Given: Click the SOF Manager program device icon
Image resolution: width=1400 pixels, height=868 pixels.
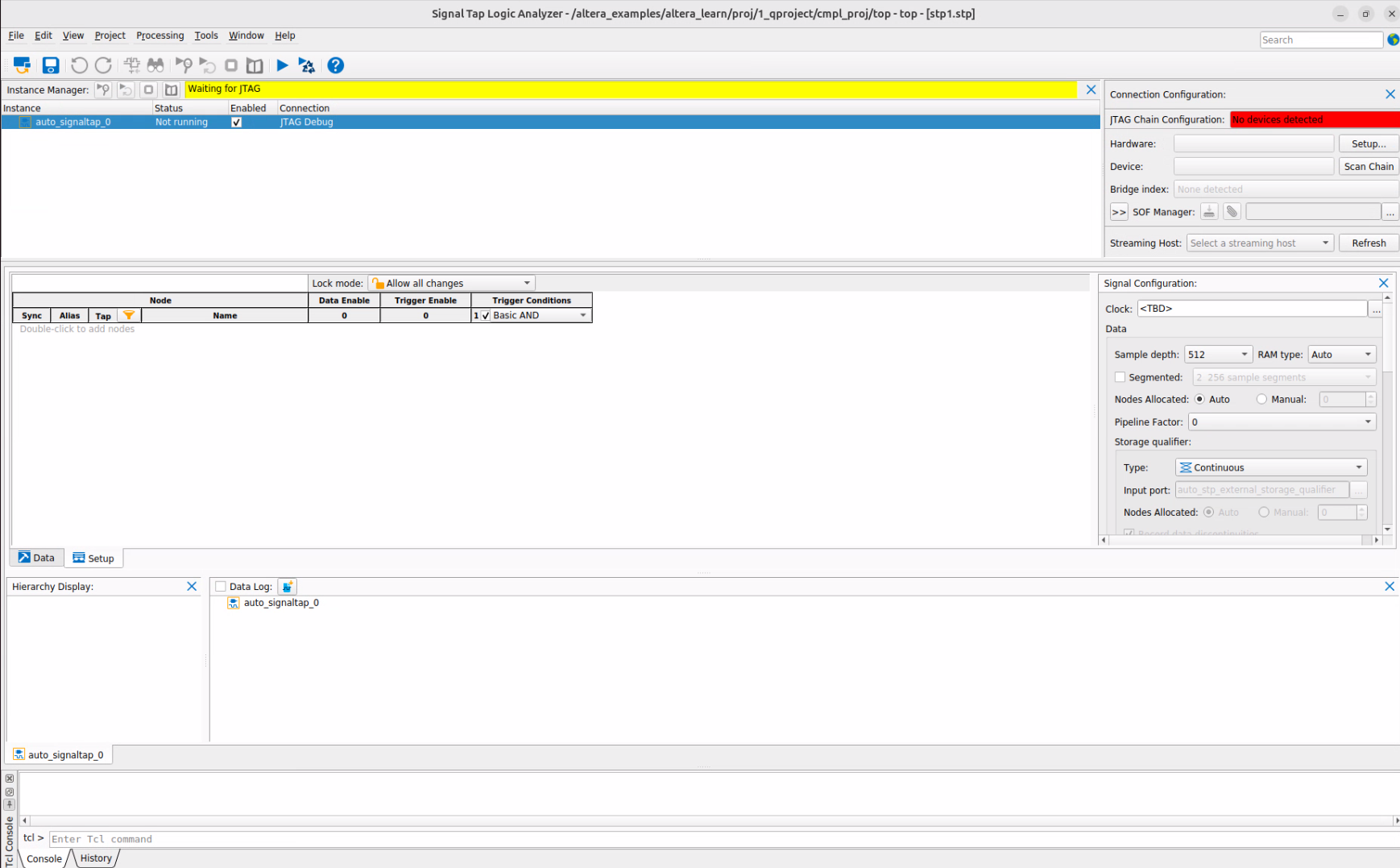Looking at the screenshot, I should tap(1209, 211).
